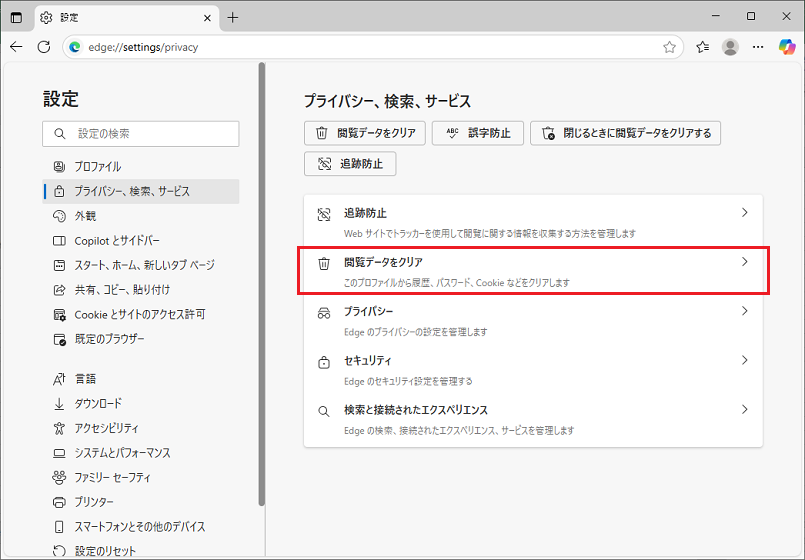Expand the セキュリティ row chevron

pos(744,360)
